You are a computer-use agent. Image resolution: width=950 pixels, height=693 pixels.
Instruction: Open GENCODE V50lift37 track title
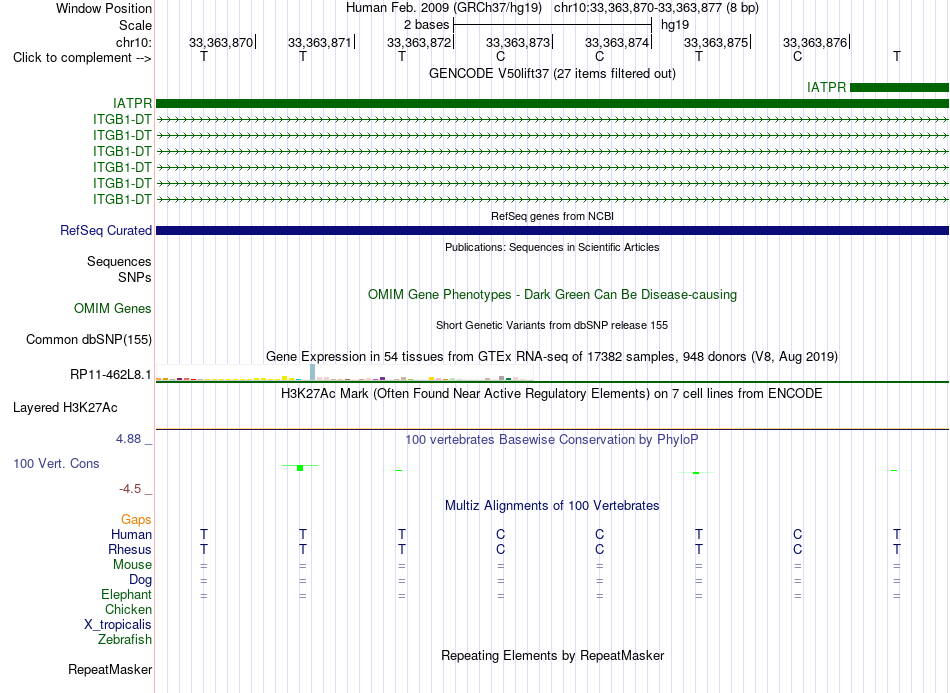click(x=552, y=73)
